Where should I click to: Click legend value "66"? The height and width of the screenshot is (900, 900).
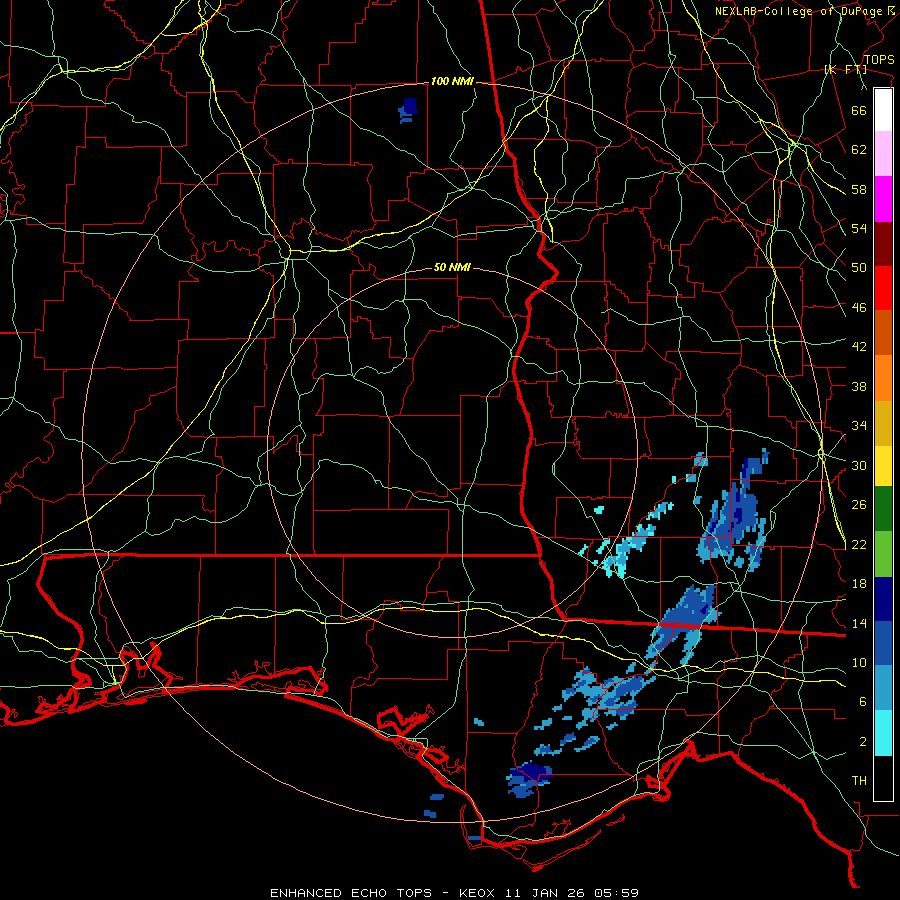click(859, 111)
